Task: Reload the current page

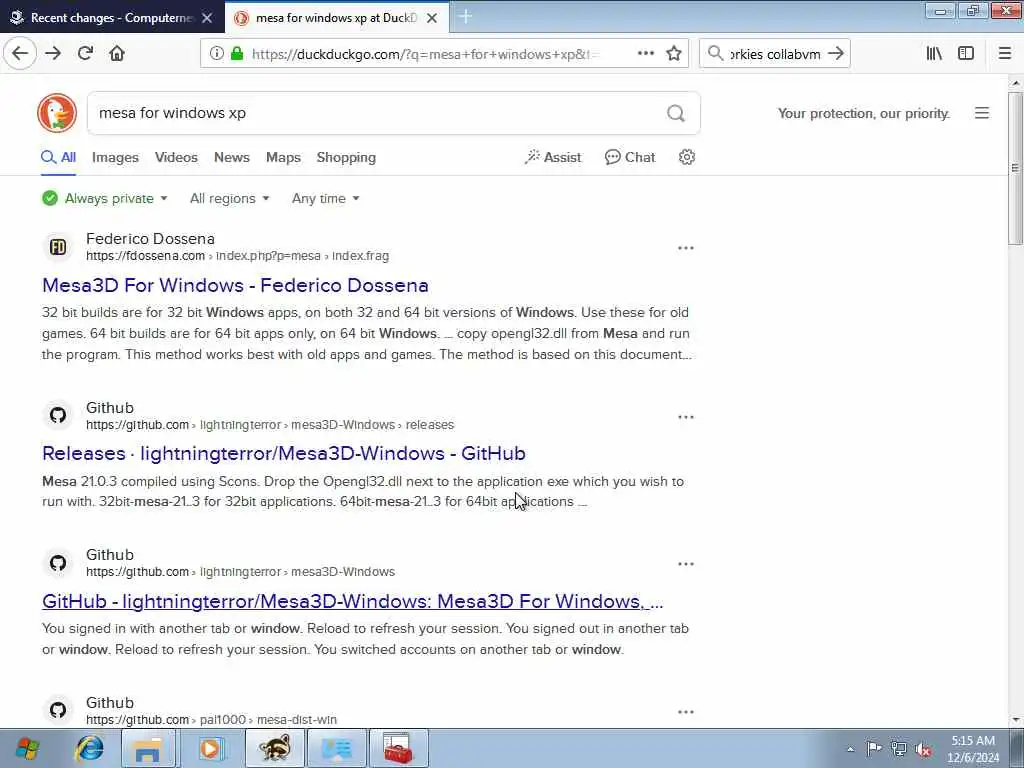Action: (x=85, y=53)
